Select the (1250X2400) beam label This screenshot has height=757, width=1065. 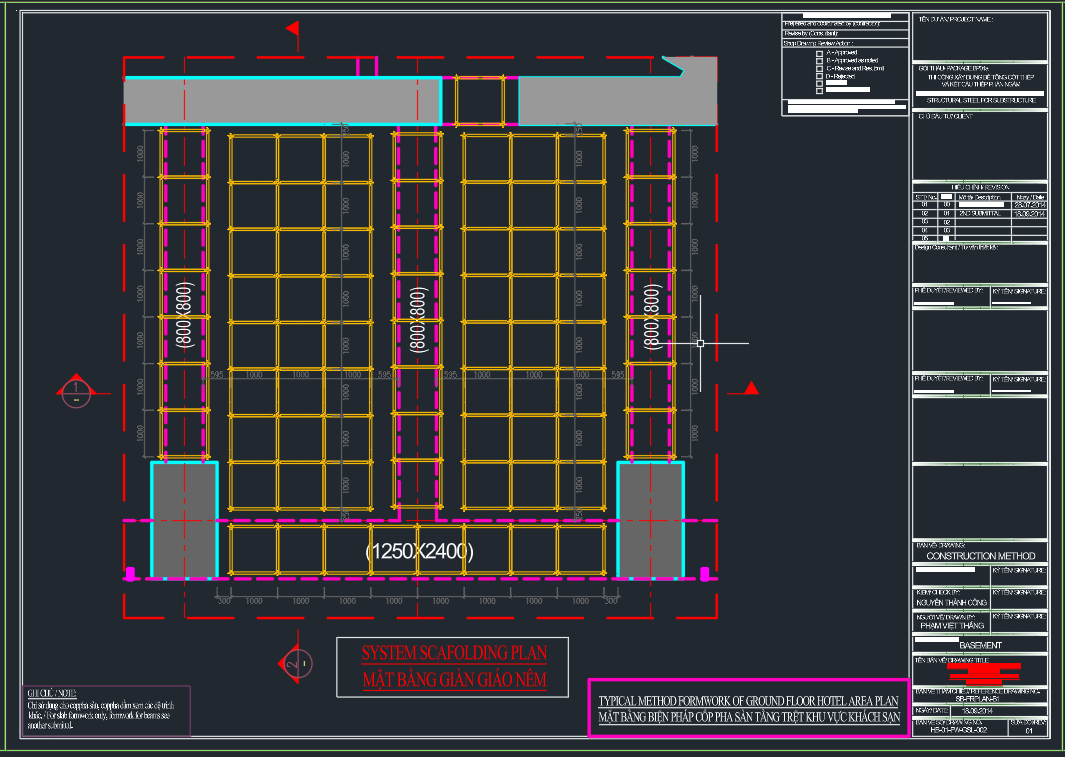[x=419, y=551]
